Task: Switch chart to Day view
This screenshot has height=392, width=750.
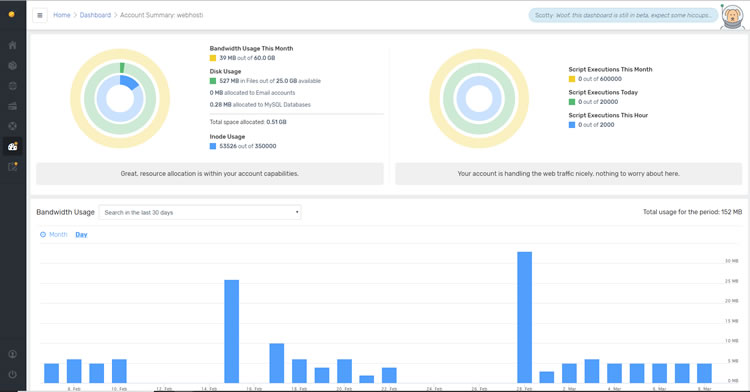Action: [x=81, y=235]
